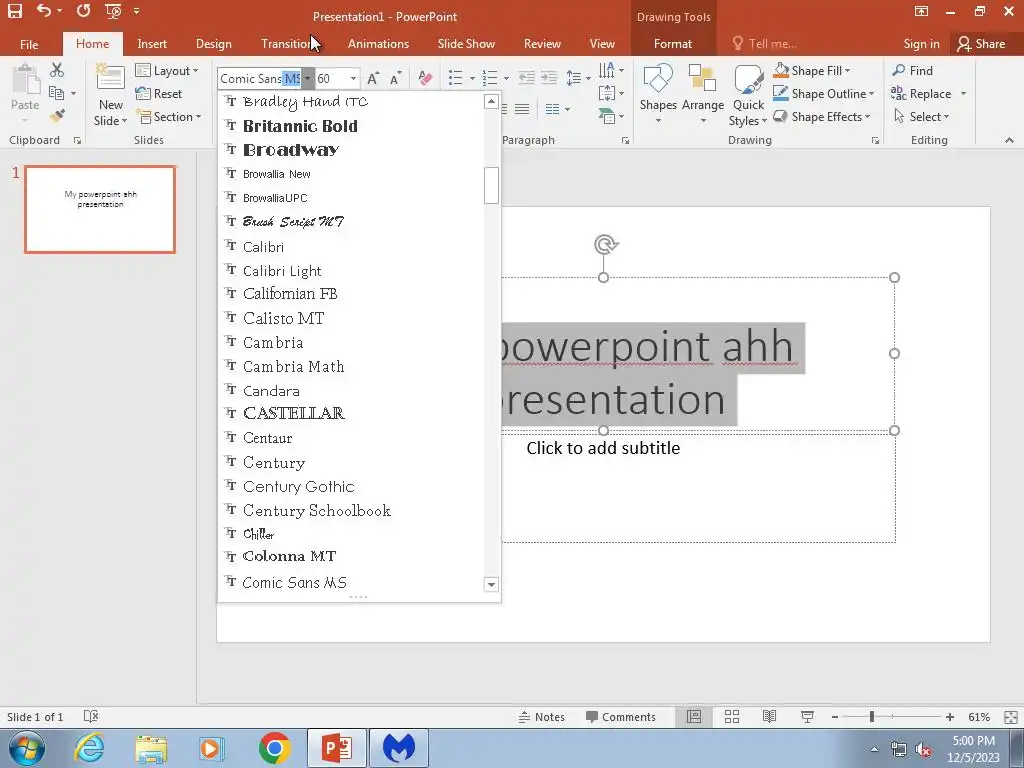Switch to the Design tab
Screen dimensions: 1024x768
click(x=214, y=44)
